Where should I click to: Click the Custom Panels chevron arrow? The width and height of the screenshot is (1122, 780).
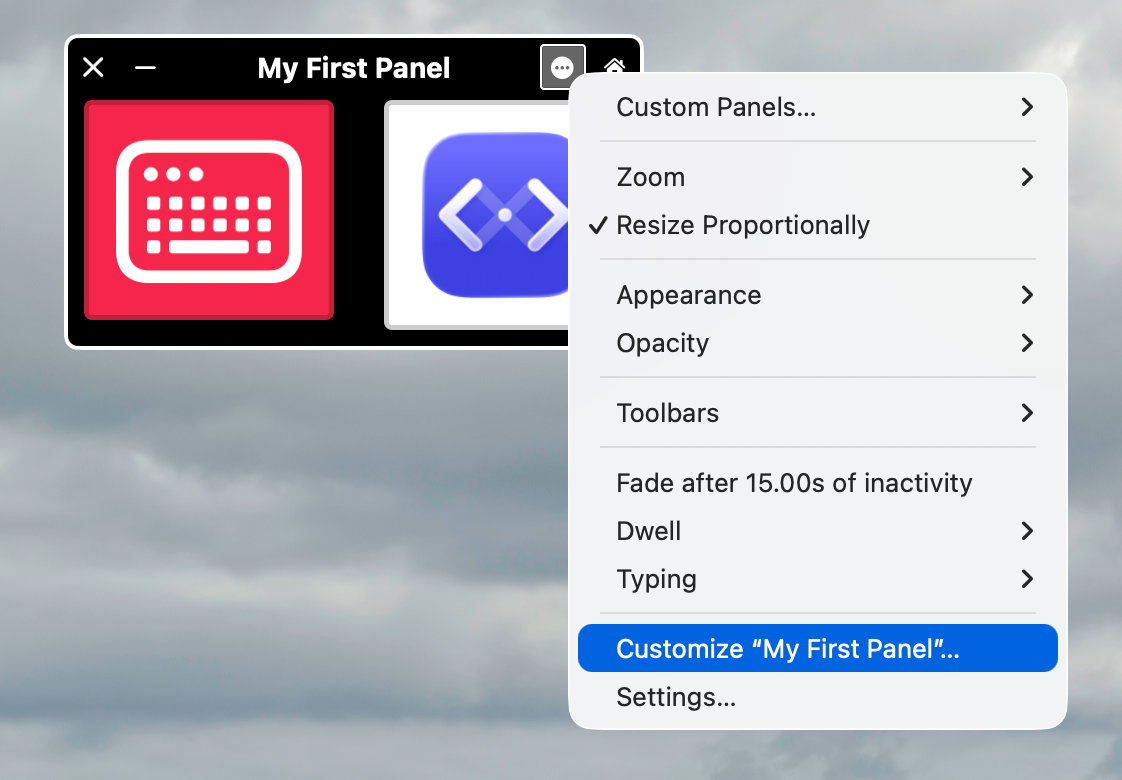pos(1027,107)
